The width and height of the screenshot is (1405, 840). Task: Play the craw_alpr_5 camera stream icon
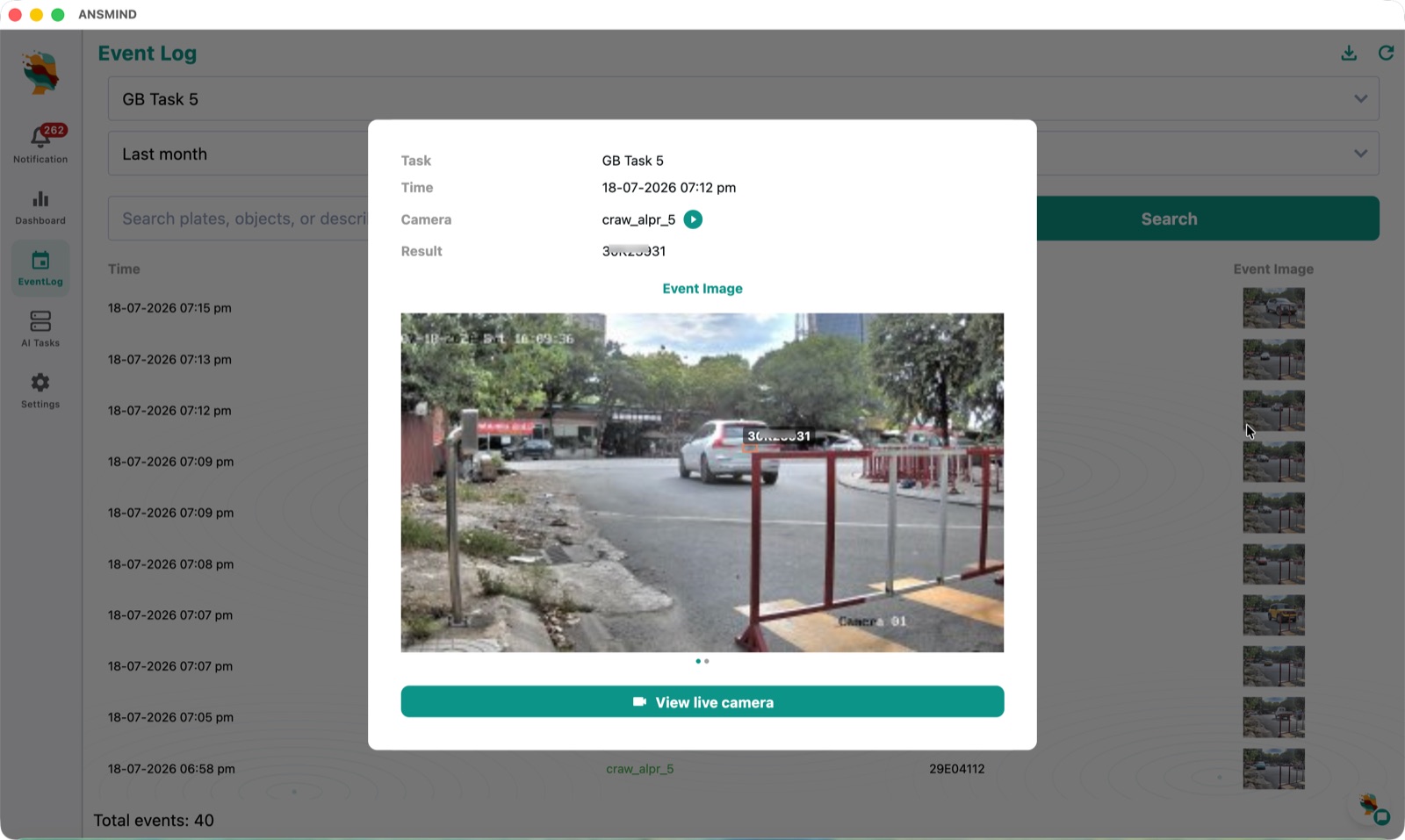coord(693,219)
